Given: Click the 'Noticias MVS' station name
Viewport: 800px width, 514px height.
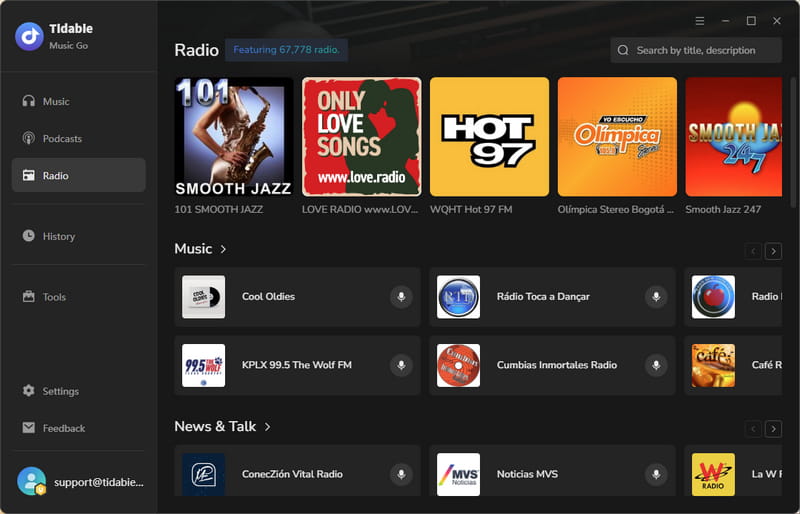Looking at the screenshot, I should click(527, 474).
